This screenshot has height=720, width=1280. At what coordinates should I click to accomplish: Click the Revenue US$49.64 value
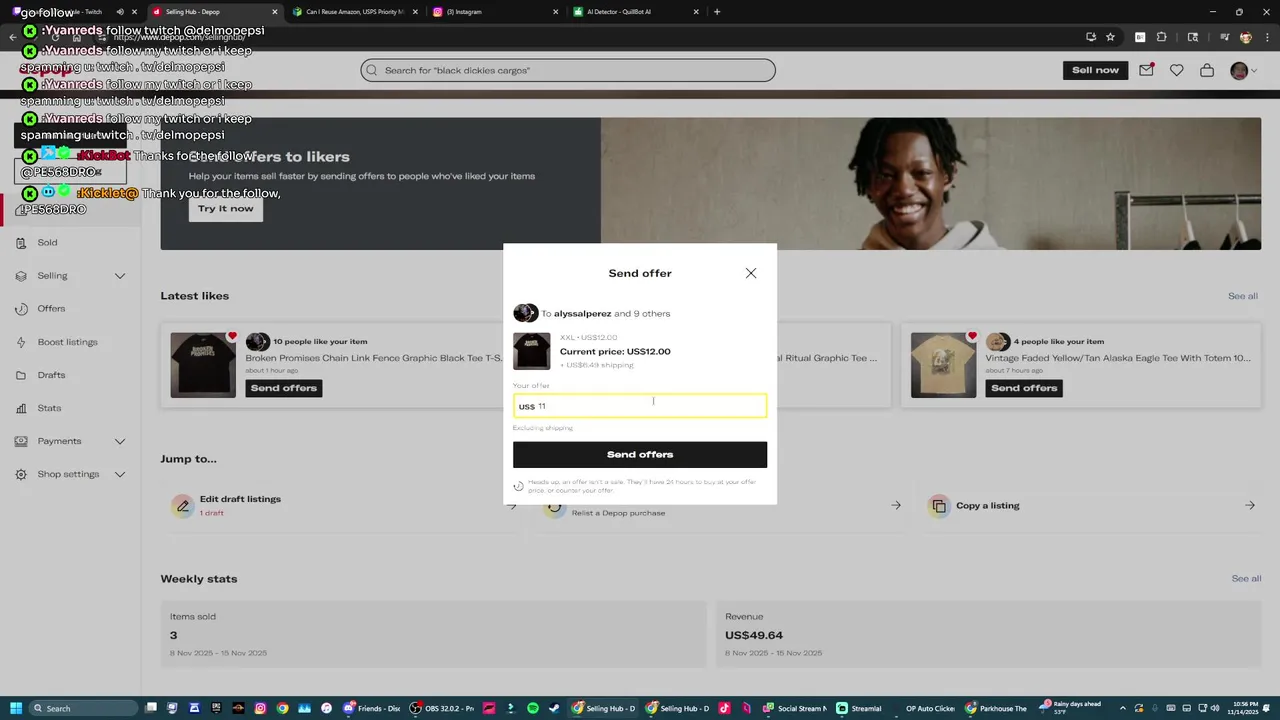point(754,636)
